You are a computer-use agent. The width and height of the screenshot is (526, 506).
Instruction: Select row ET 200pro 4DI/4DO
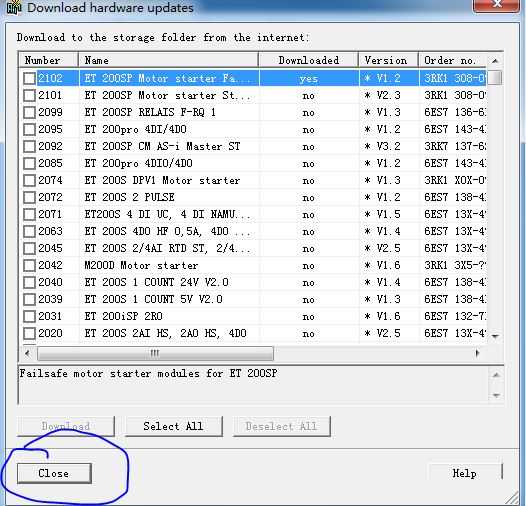click(252, 130)
